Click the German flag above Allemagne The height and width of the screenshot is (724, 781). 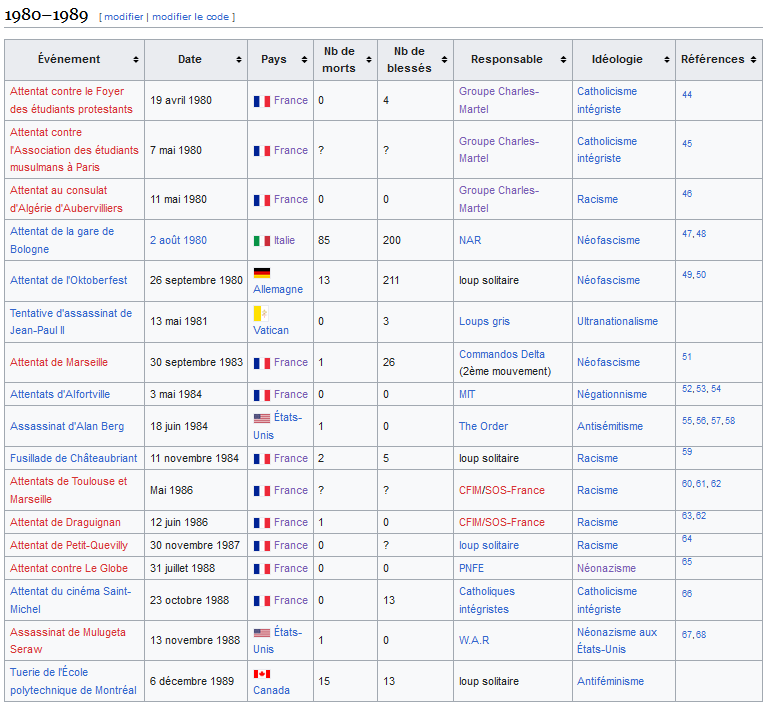262,273
